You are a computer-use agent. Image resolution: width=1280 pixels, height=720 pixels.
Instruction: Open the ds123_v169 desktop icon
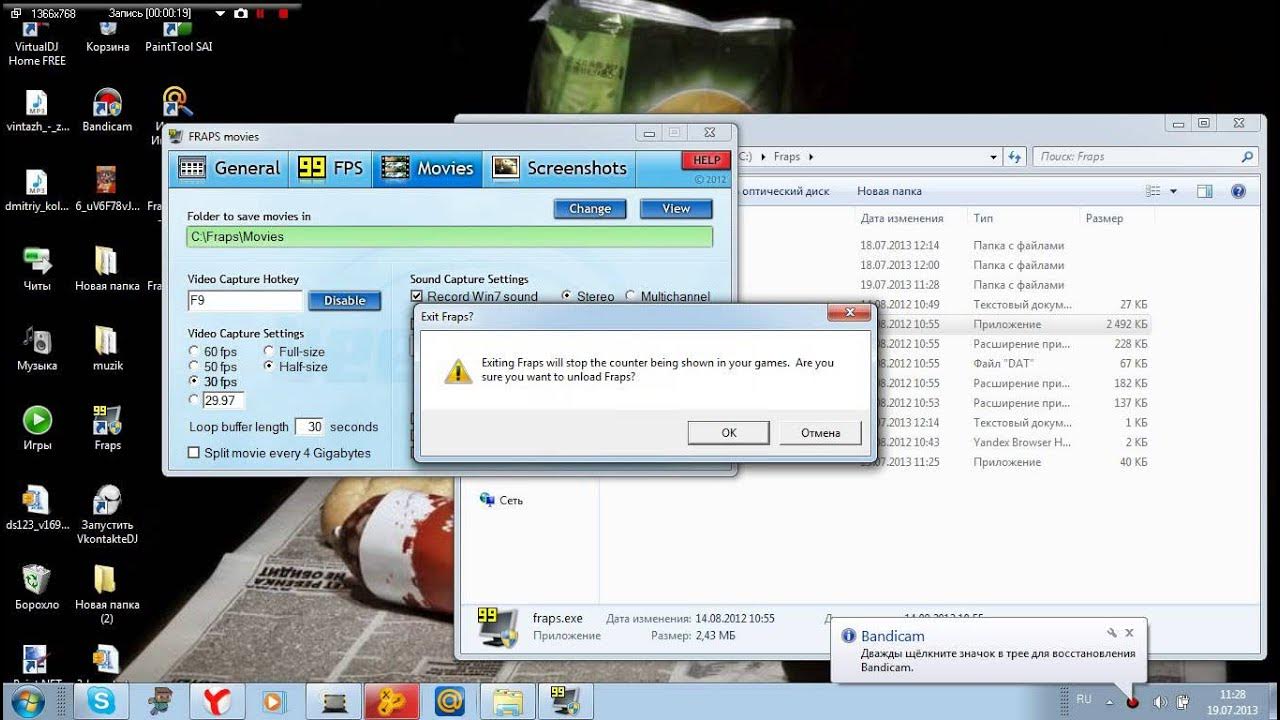[x=37, y=508]
